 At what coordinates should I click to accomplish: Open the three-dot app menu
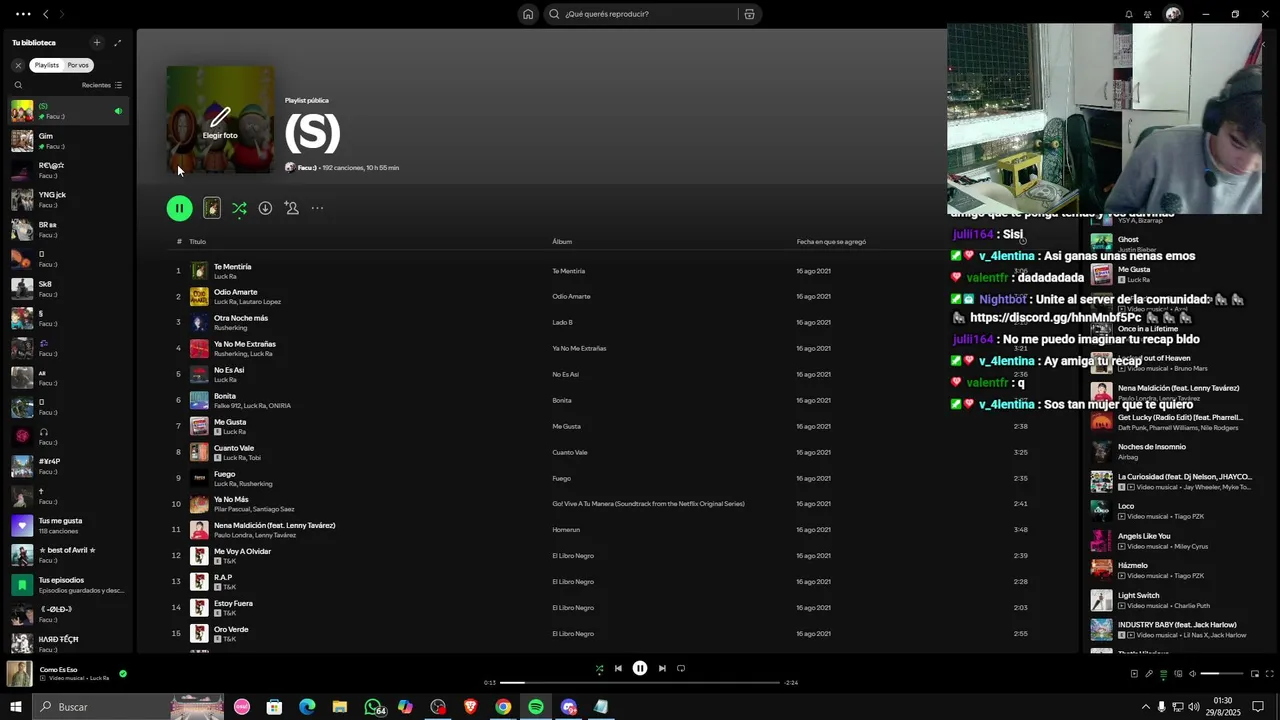coord(23,14)
